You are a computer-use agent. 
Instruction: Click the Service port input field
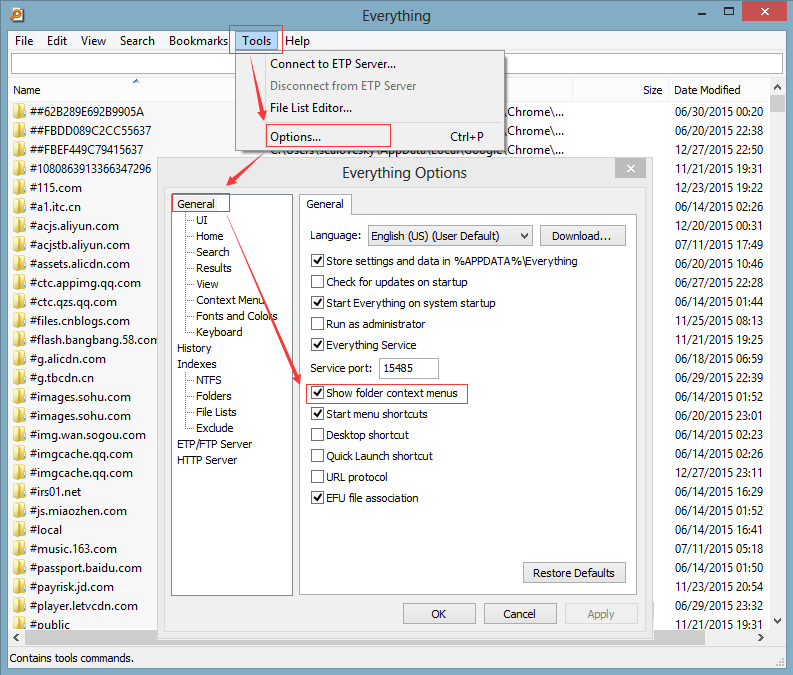(409, 368)
